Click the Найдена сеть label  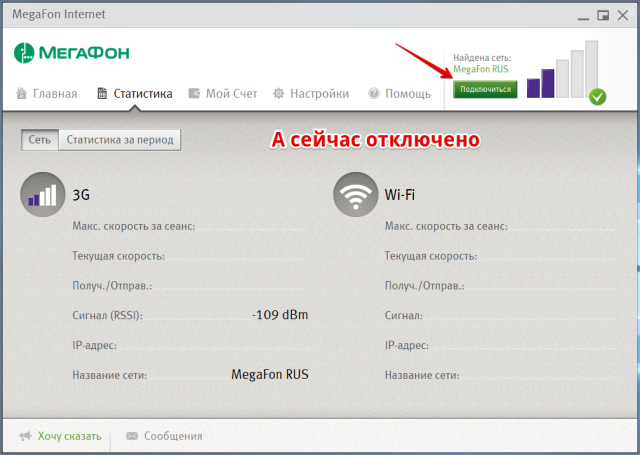(x=482, y=58)
